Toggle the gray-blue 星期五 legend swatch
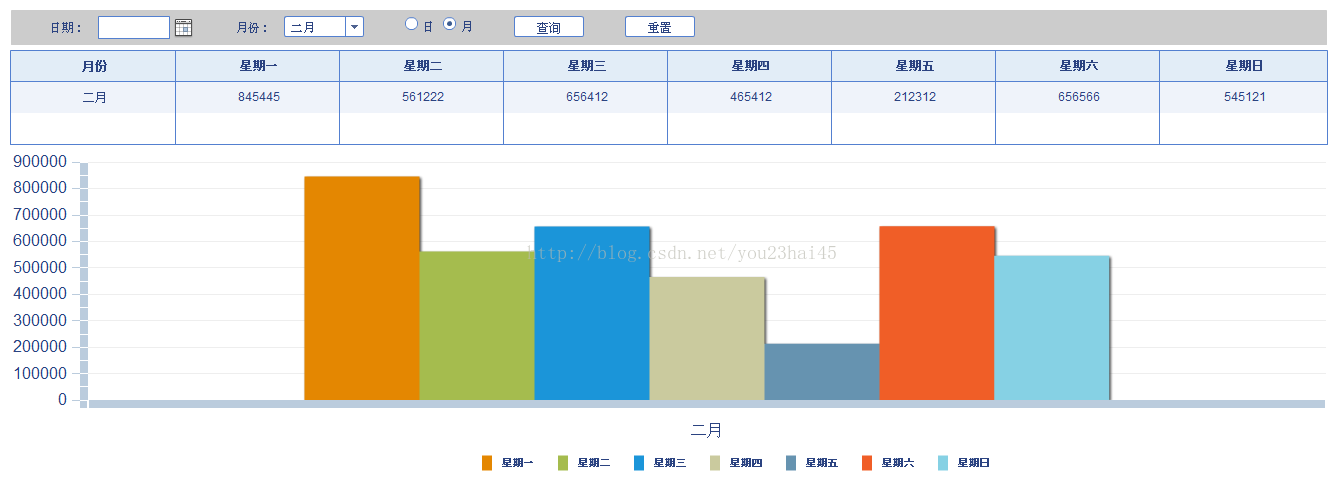 (x=791, y=463)
